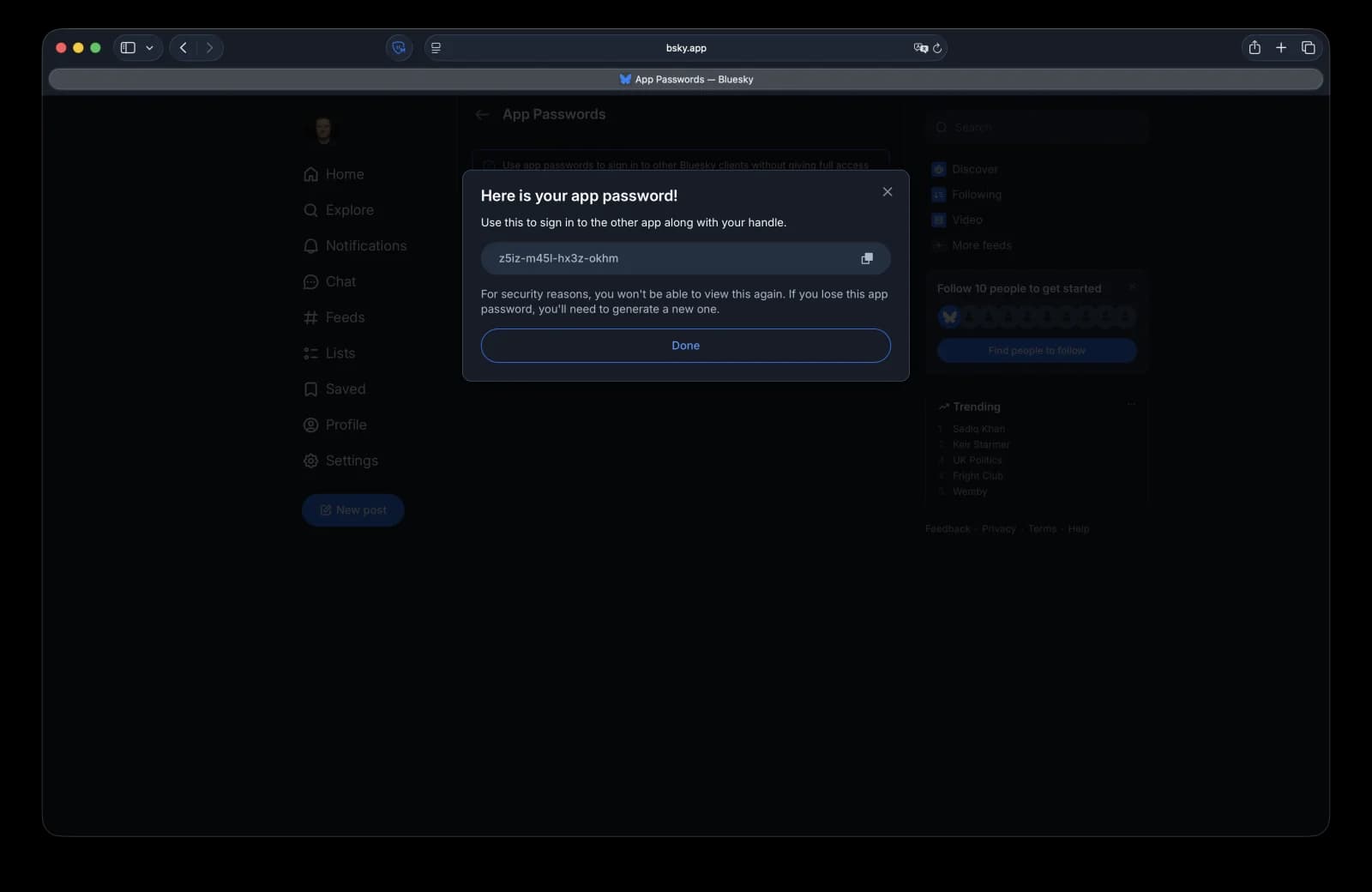Open the Help link
This screenshot has width=1372, height=892.
(x=1078, y=529)
